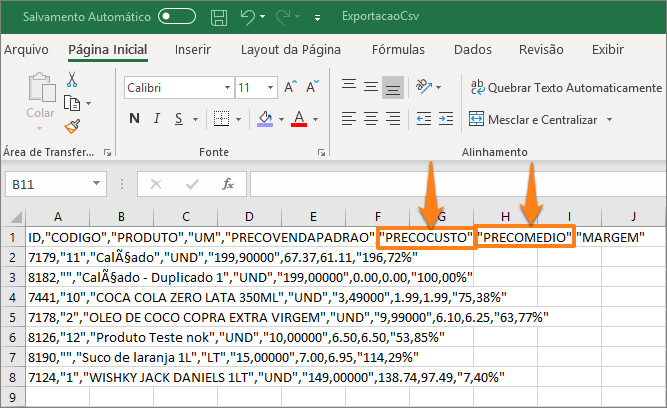667x408 pixels.
Task: Switch to the Fórmulas tab
Action: tap(398, 50)
